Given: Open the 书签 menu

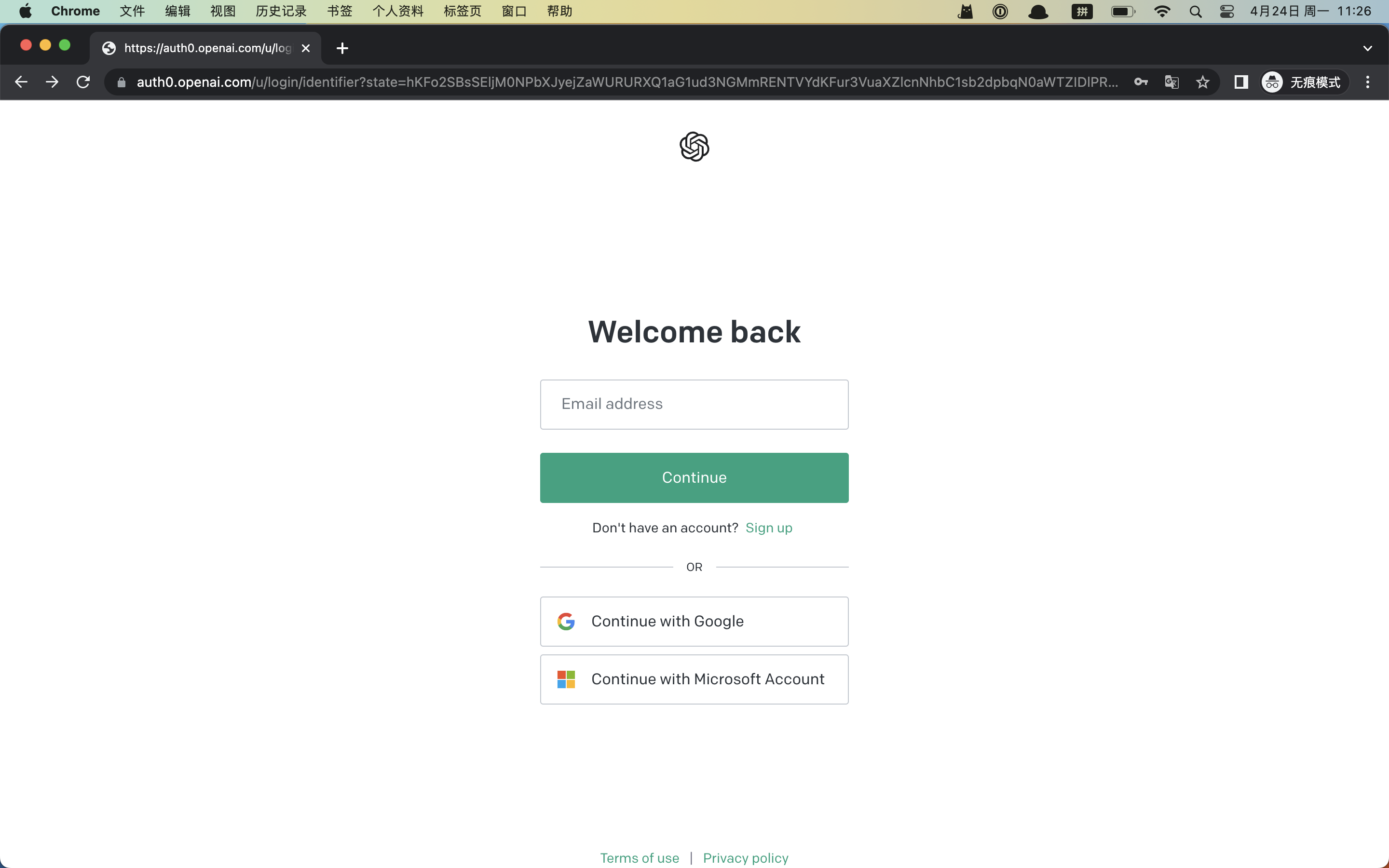Looking at the screenshot, I should click(x=339, y=12).
